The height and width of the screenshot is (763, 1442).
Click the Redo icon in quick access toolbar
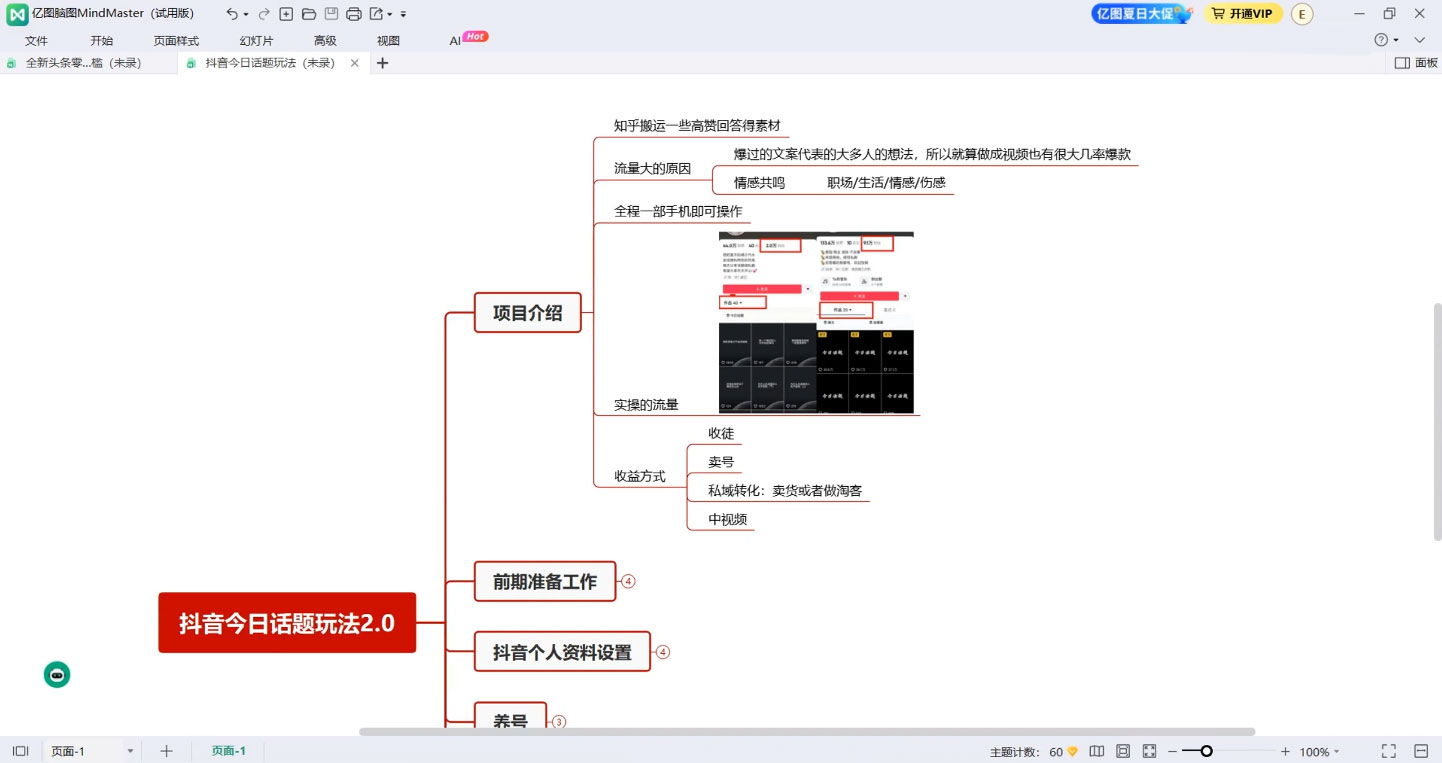263,14
